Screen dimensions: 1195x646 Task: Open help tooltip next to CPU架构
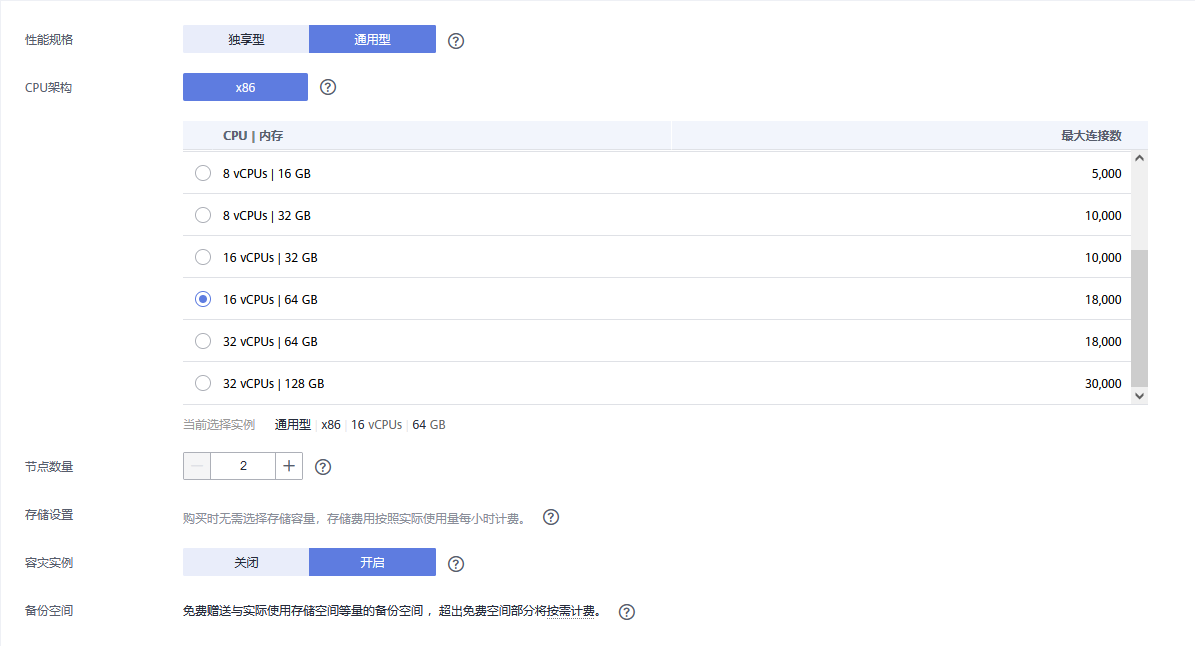[328, 87]
